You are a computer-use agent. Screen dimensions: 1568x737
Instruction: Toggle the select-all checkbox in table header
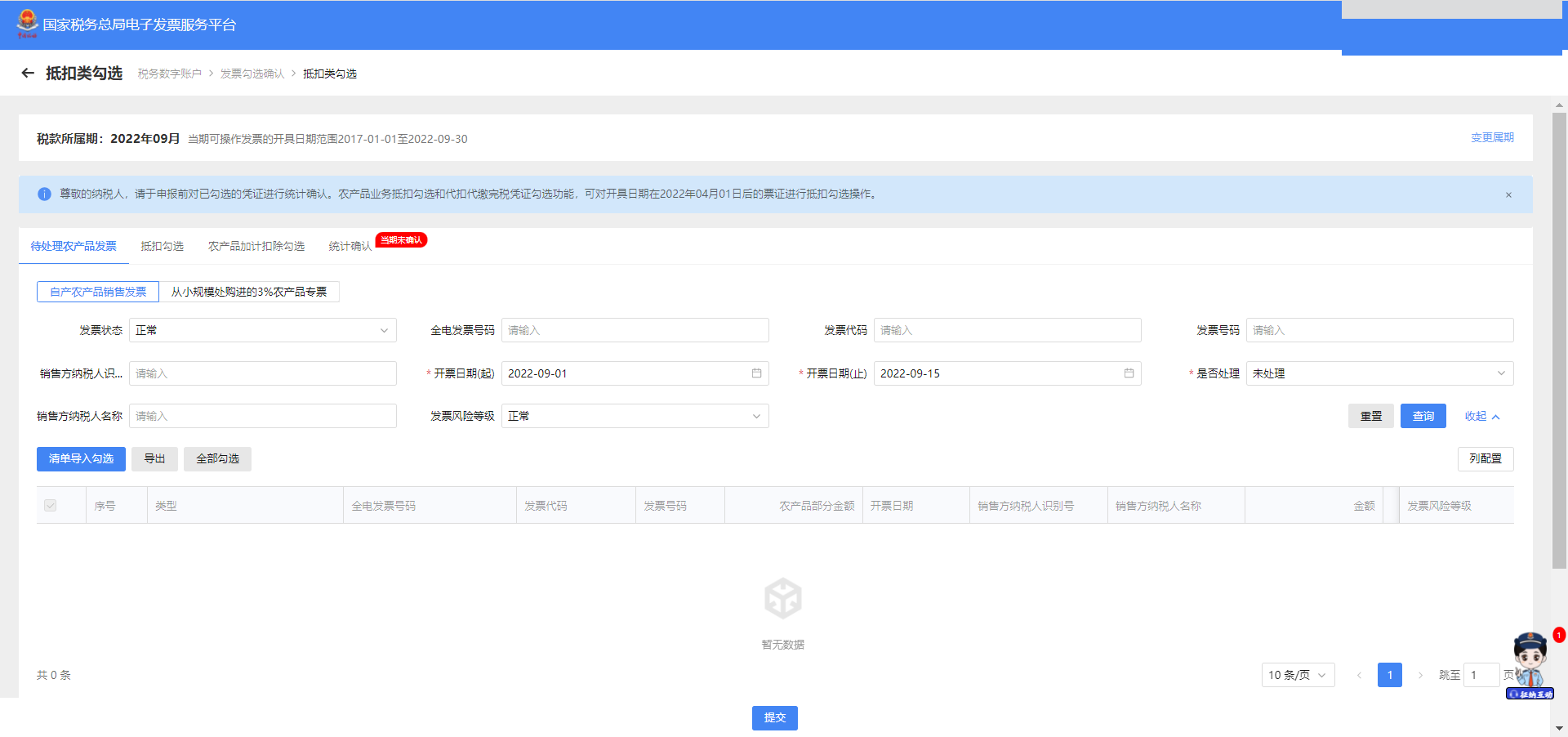(x=51, y=506)
